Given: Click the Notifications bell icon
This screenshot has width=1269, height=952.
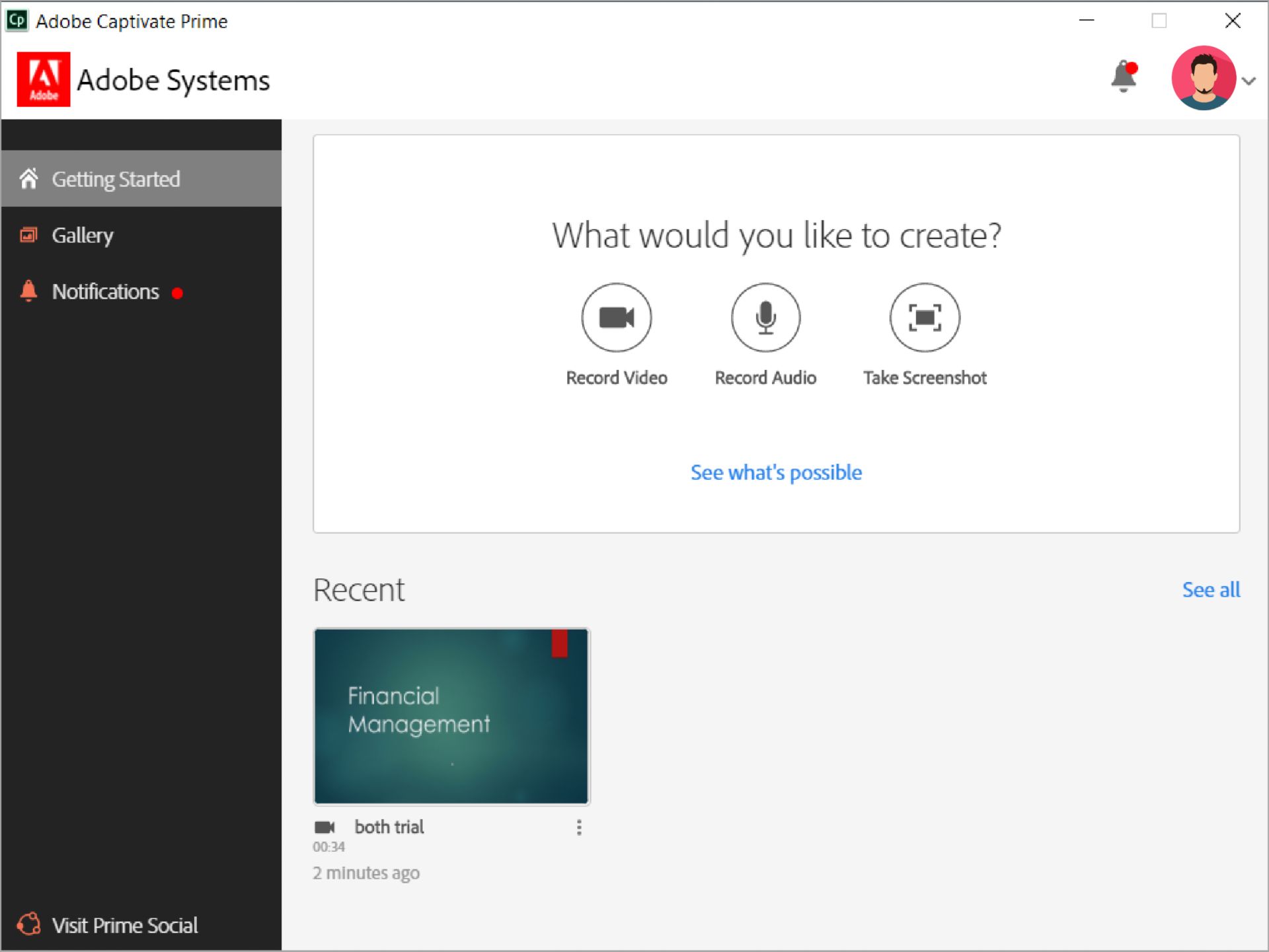Looking at the screenshot, I should (1122, 75).
